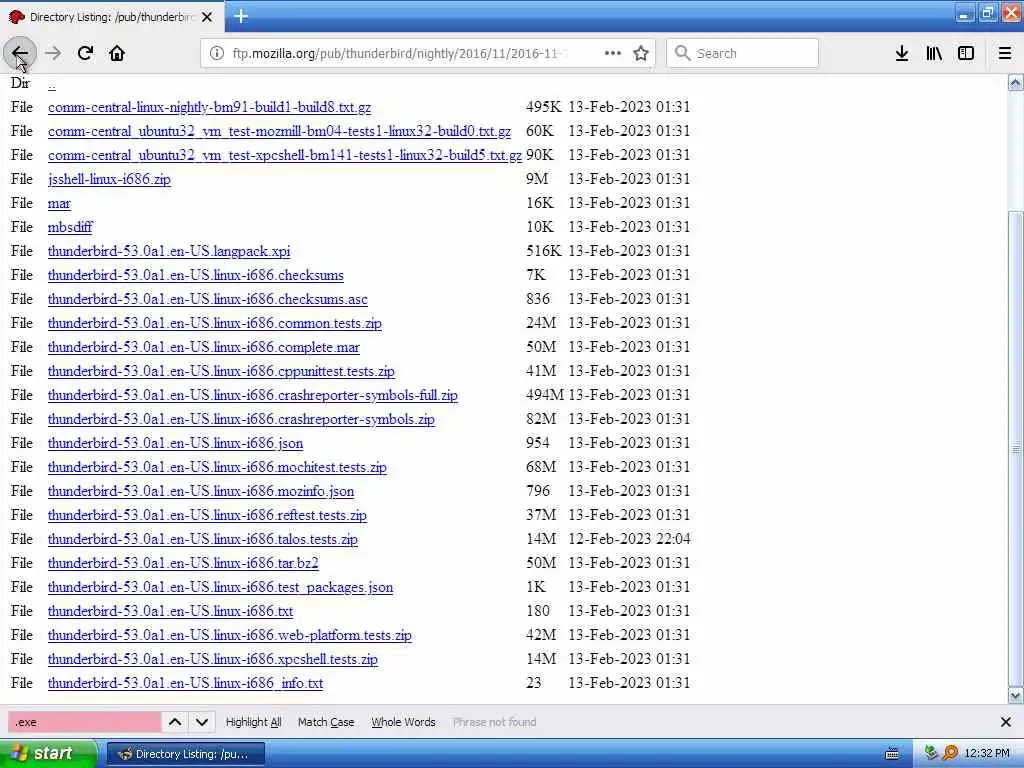Image resolution: width=1024 pixels, height=768 pixels.
Task: Open linux-i686.checksums link
Action: tap(195, 275)
